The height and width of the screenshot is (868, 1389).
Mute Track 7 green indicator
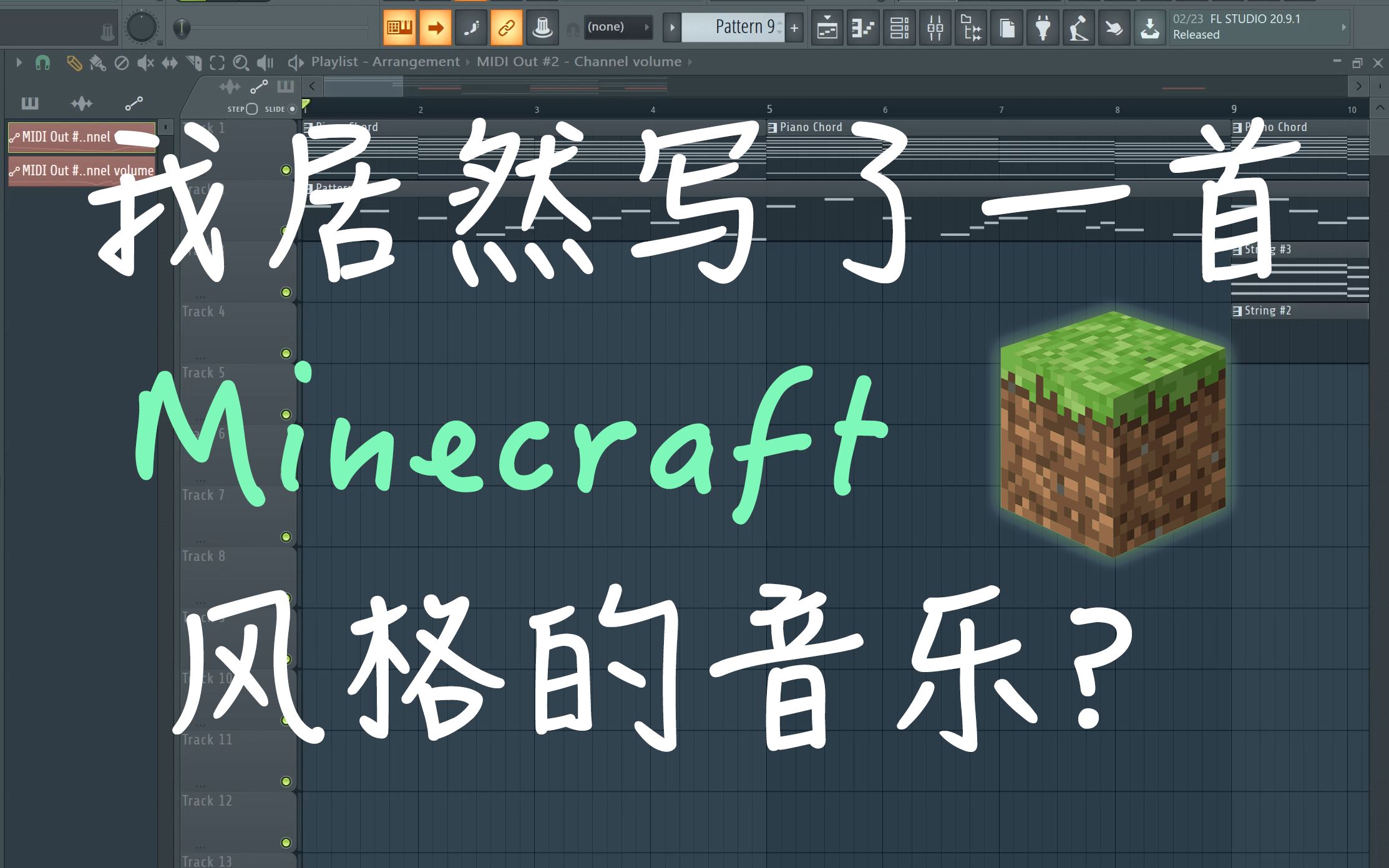click(286, 537)
